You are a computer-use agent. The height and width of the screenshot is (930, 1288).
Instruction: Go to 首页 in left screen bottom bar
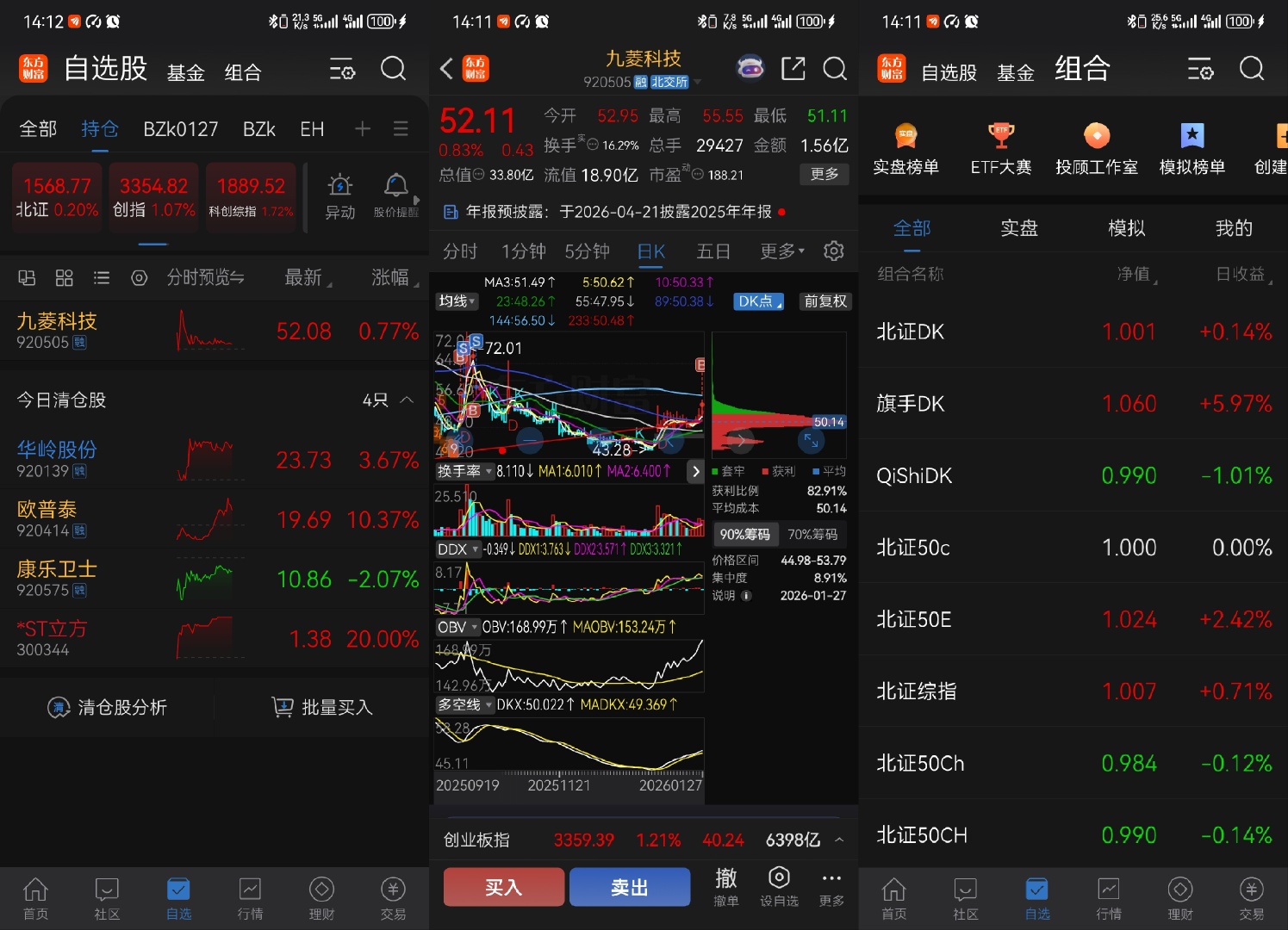(35, 898)
